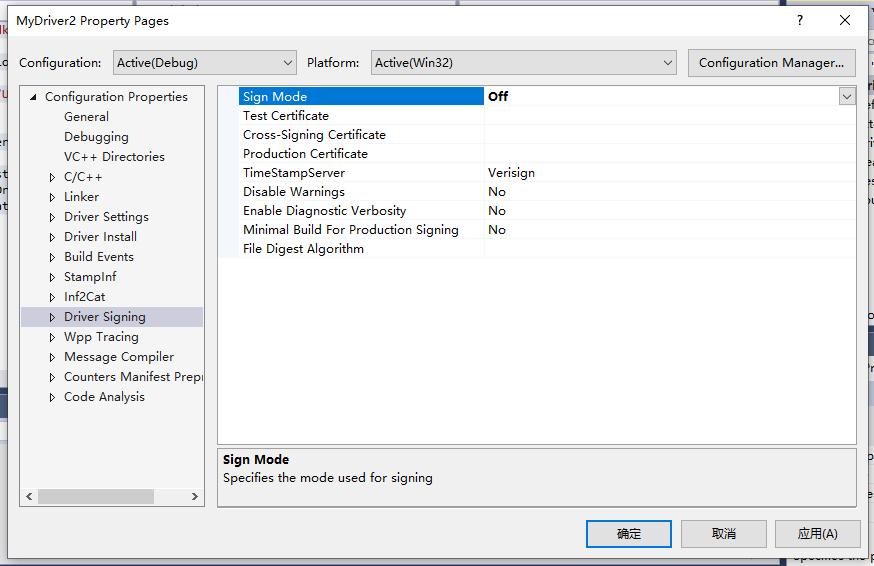Click the tree horizontal scrollbar thumb
This screenshot has height=566, width=874.
pos(96,496)
